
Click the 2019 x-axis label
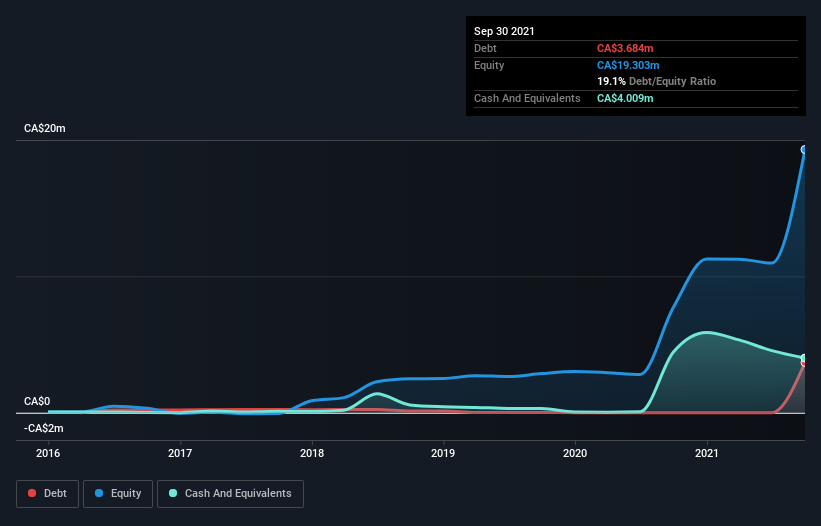click(x=443, y=453)
